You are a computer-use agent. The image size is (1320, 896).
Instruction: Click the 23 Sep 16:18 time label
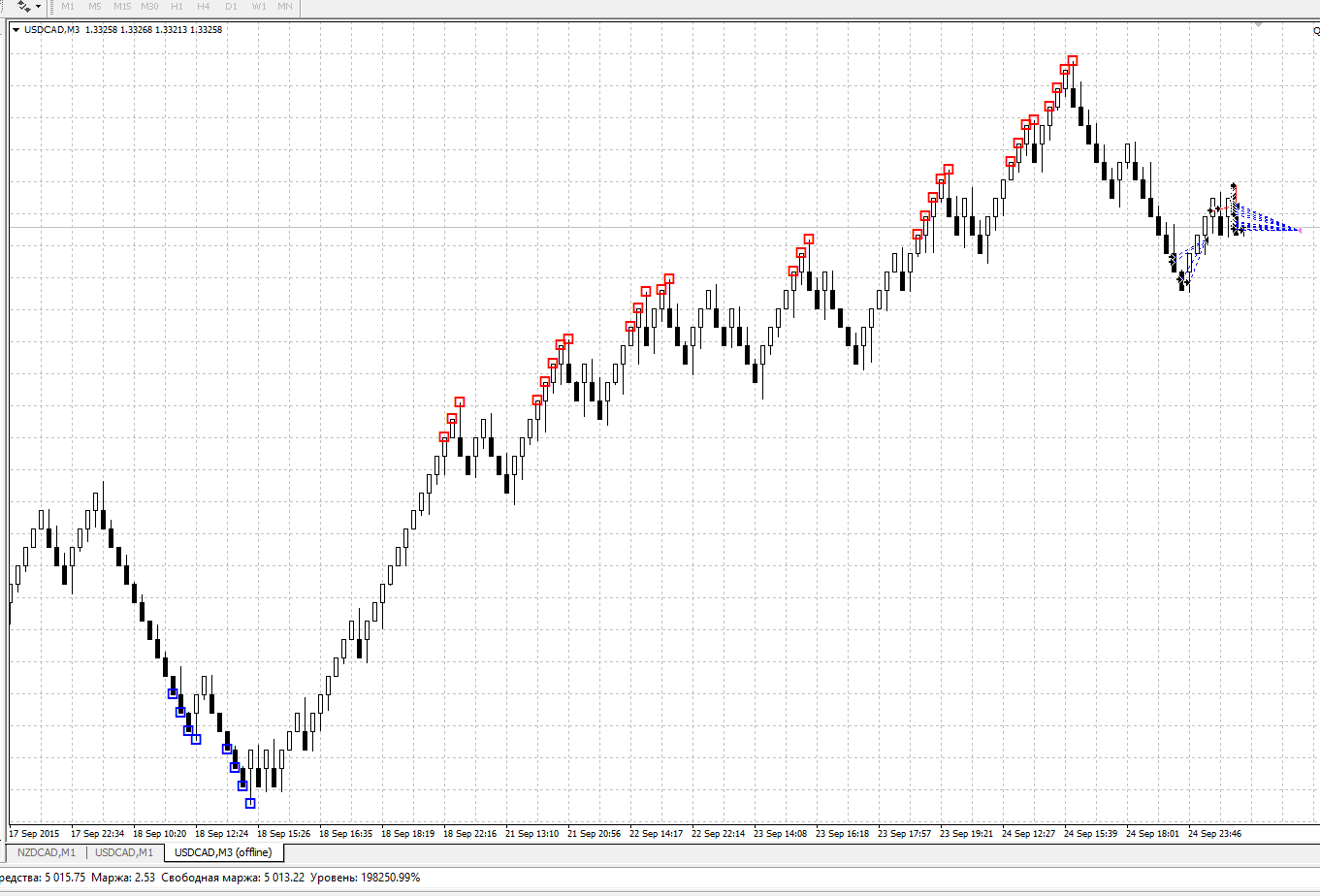coord(843,833)
